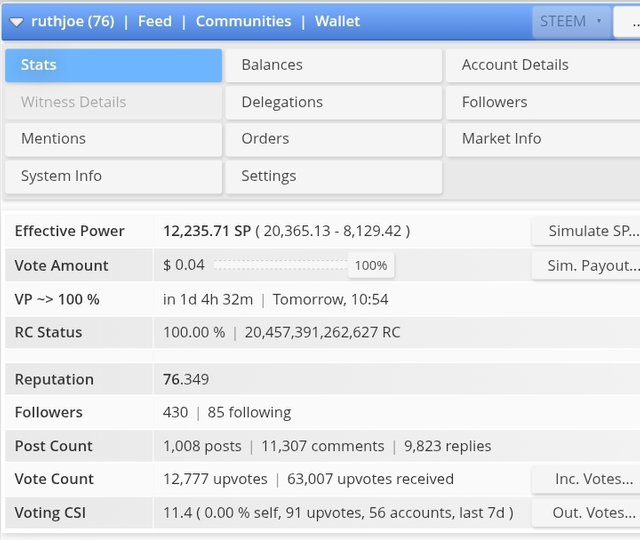Open the System Info tab
Screen dimensions: 640x540
tap(113, 176)
